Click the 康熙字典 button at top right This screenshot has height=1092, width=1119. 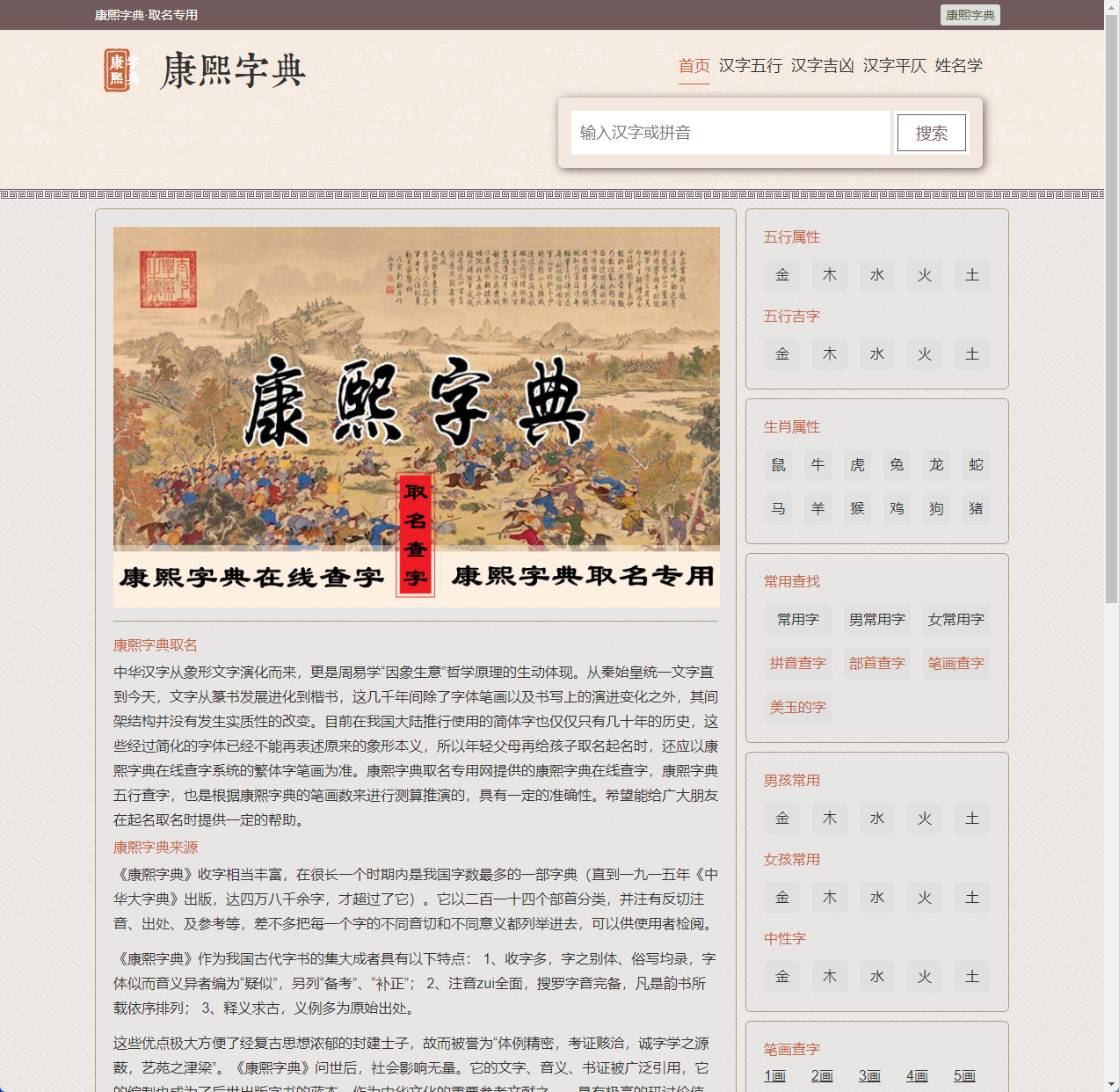point(970,15)
